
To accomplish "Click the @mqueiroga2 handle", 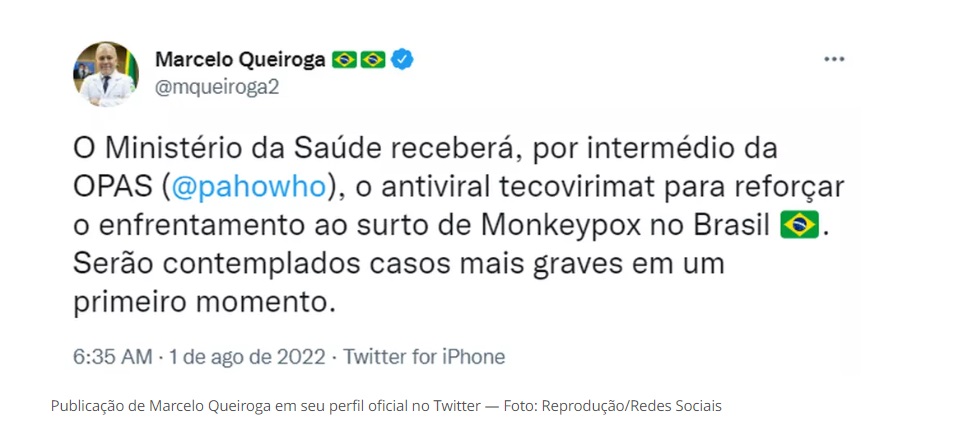I will [x=217, y=87].
